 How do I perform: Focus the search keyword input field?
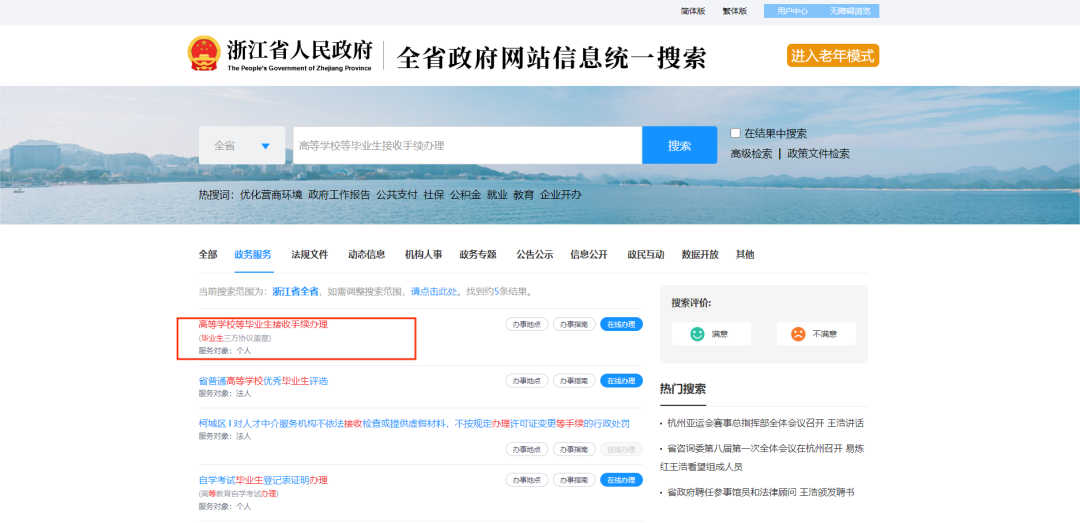(468, 145)
